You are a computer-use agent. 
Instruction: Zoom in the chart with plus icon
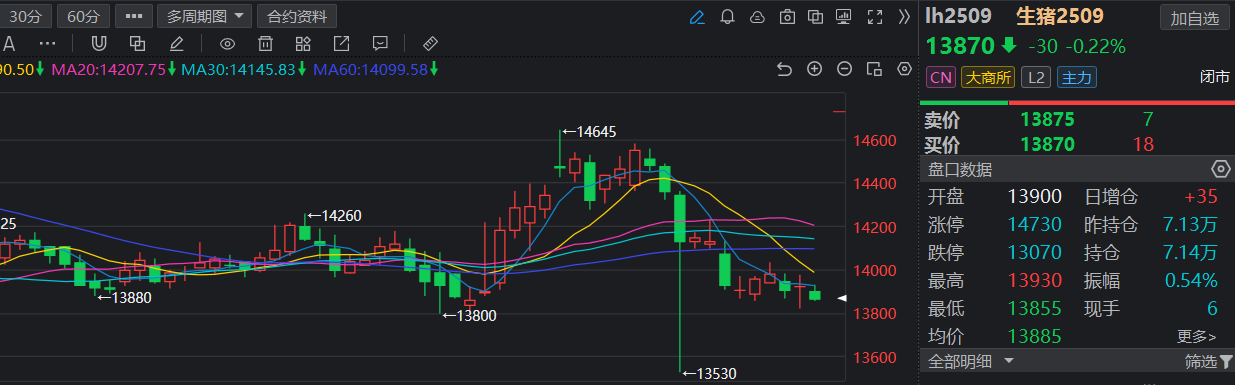pyautogui.click(x=814, y=69)
